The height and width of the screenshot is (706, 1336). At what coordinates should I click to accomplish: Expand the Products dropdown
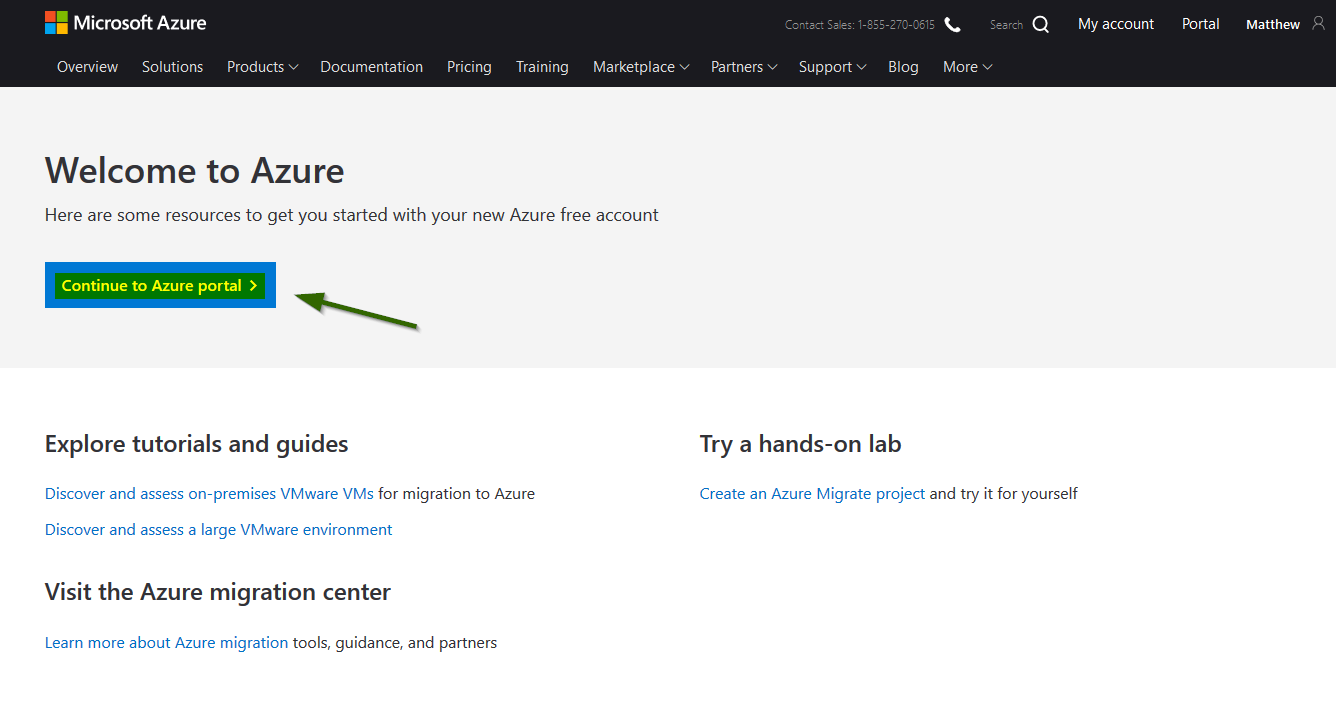[261, 66]
